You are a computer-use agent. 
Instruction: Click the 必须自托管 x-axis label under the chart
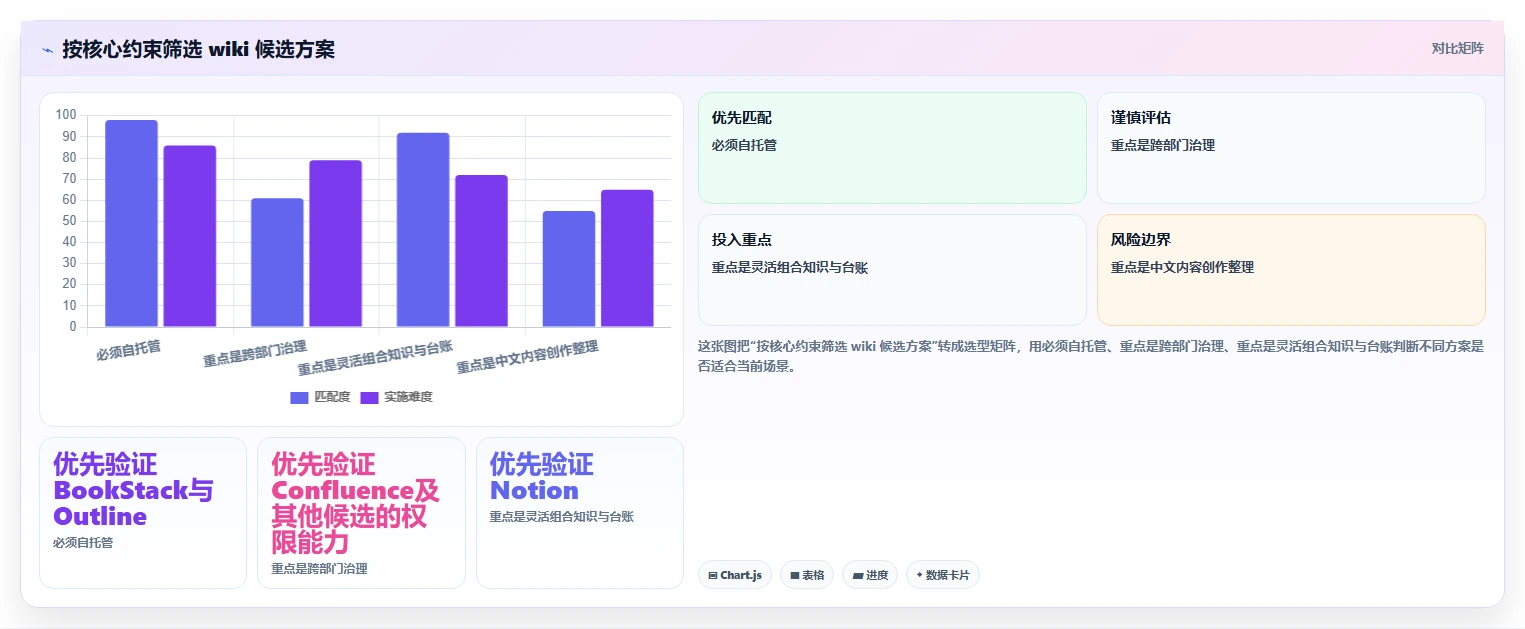click(x=129, y=350)
